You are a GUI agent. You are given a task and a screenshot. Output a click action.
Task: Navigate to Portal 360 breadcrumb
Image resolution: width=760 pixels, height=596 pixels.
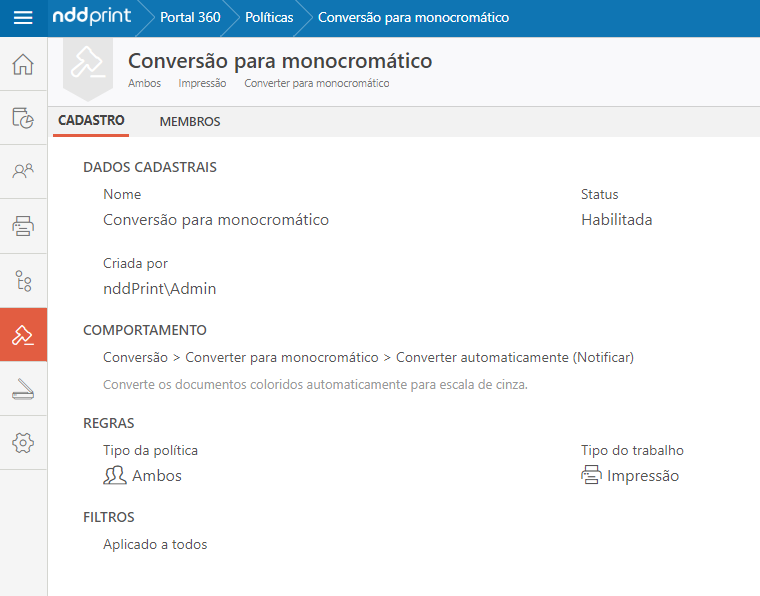click(190, 18)
